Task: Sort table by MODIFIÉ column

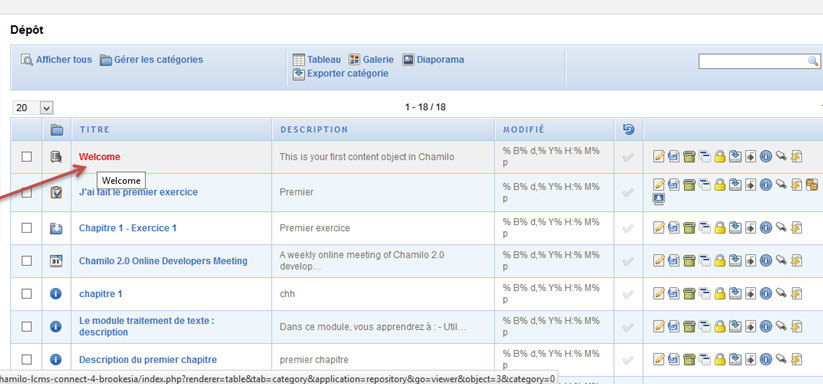Action: click(524, 130)
